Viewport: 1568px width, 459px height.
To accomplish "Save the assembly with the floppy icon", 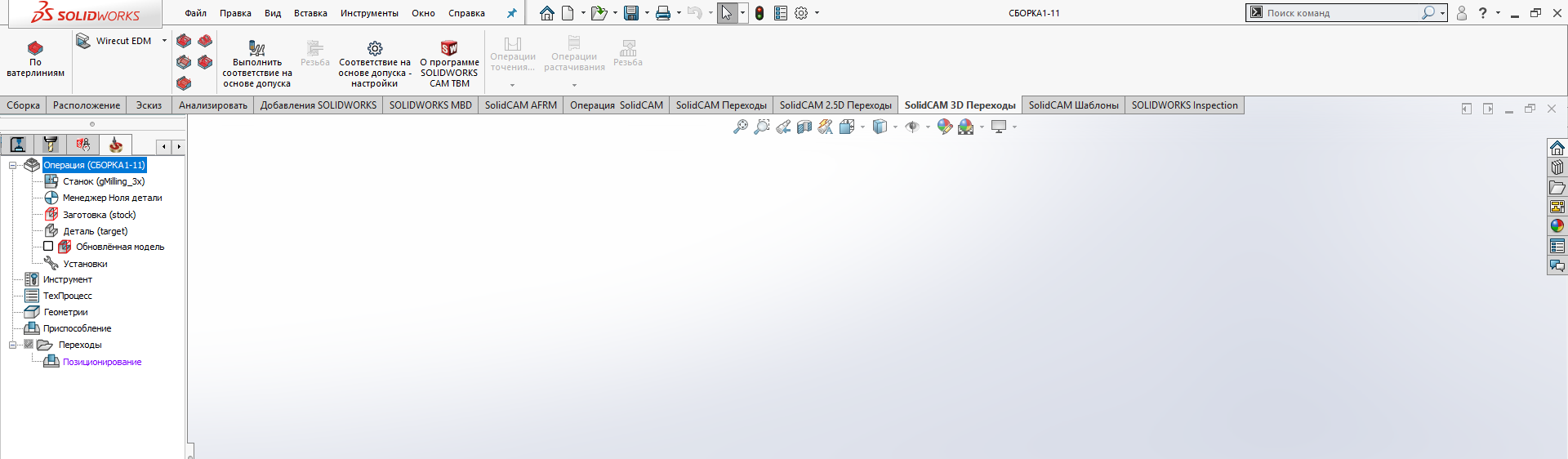I will (x=631, y=13).
